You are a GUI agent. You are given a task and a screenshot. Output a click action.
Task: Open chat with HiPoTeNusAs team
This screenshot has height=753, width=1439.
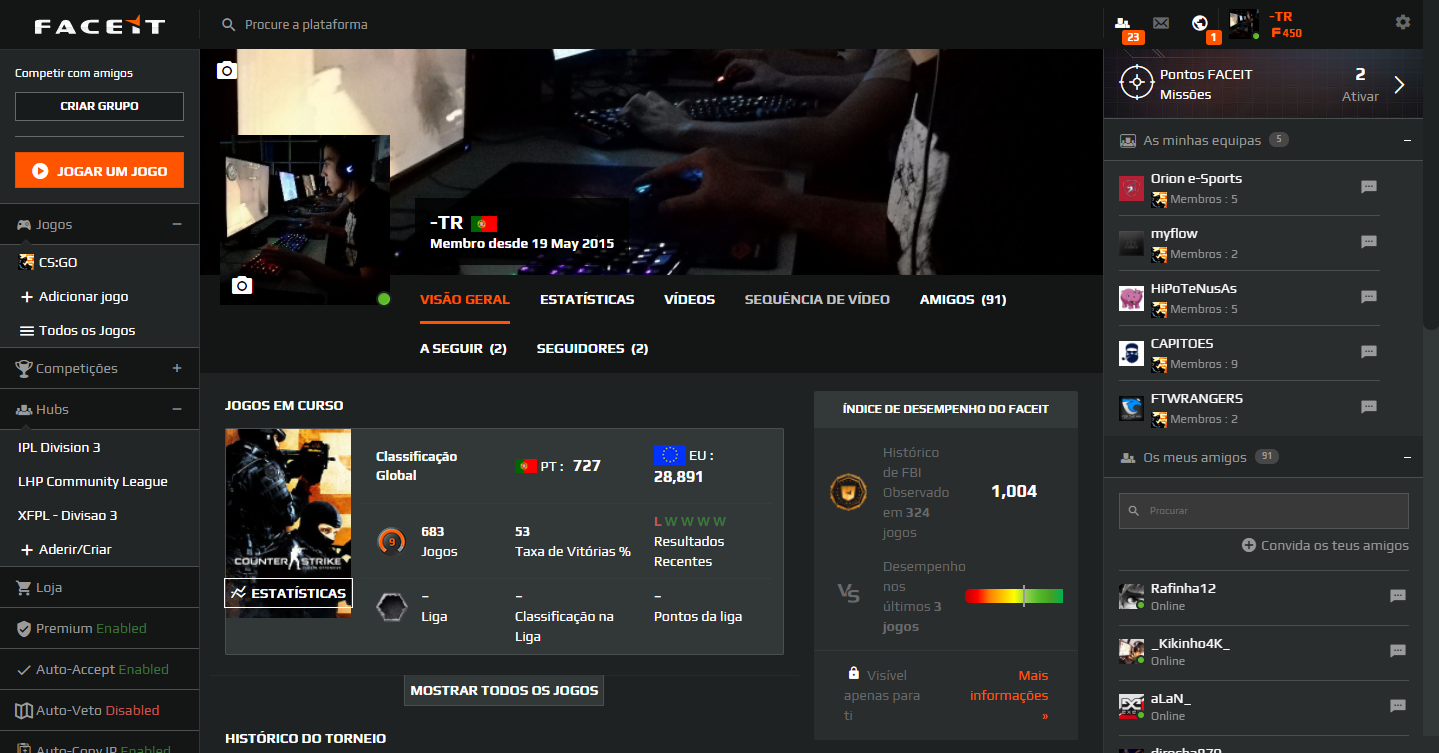click(1369, 297)
